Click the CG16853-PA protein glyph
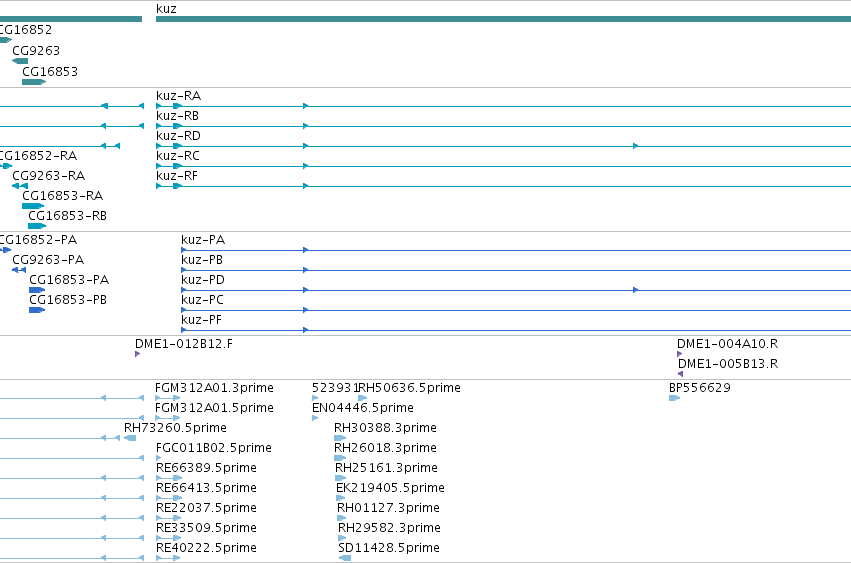The height and width of the screenshot is (563, 851). pos(37,290)
